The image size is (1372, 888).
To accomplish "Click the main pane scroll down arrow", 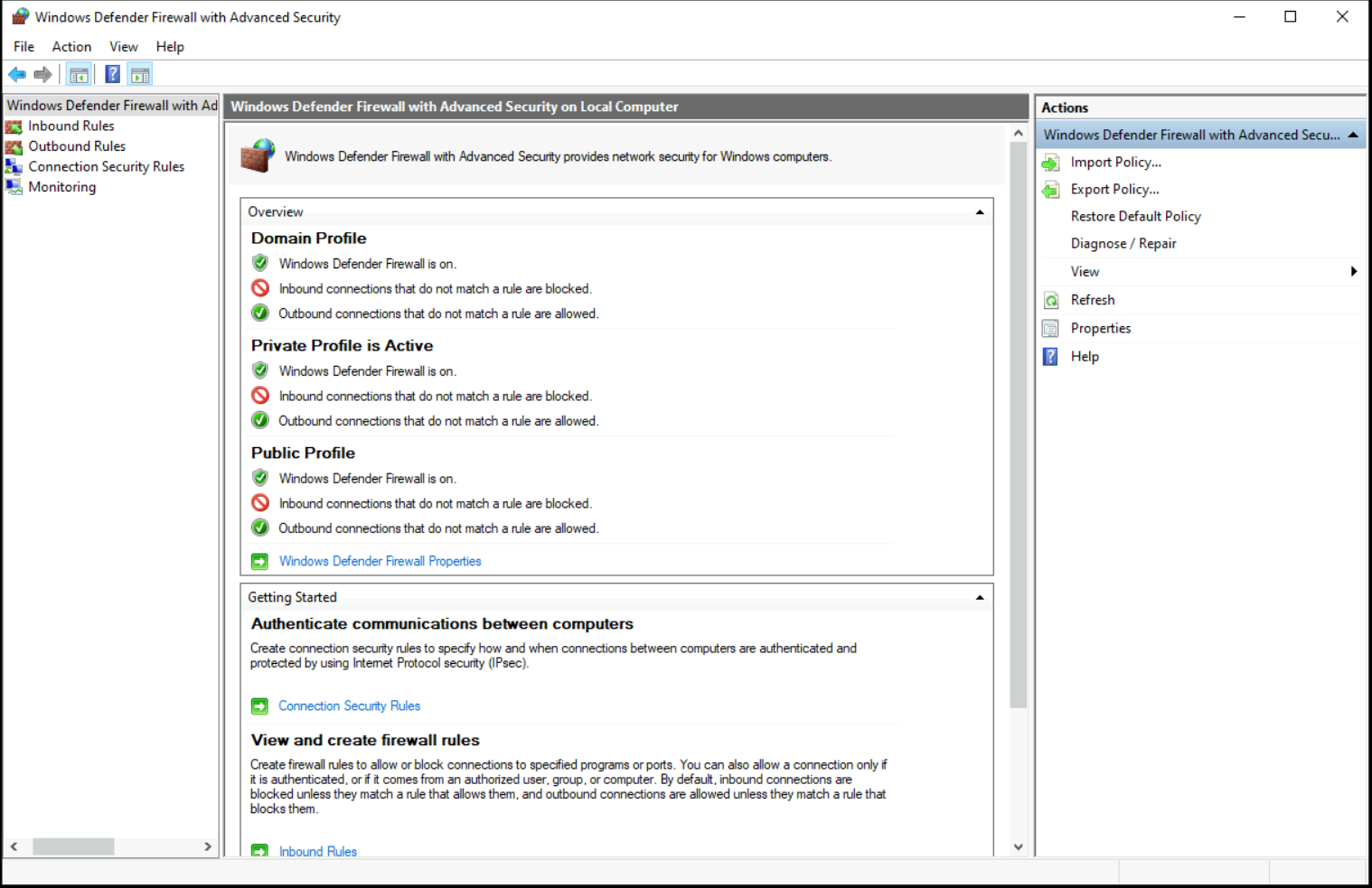I will tap(1019, 847).
